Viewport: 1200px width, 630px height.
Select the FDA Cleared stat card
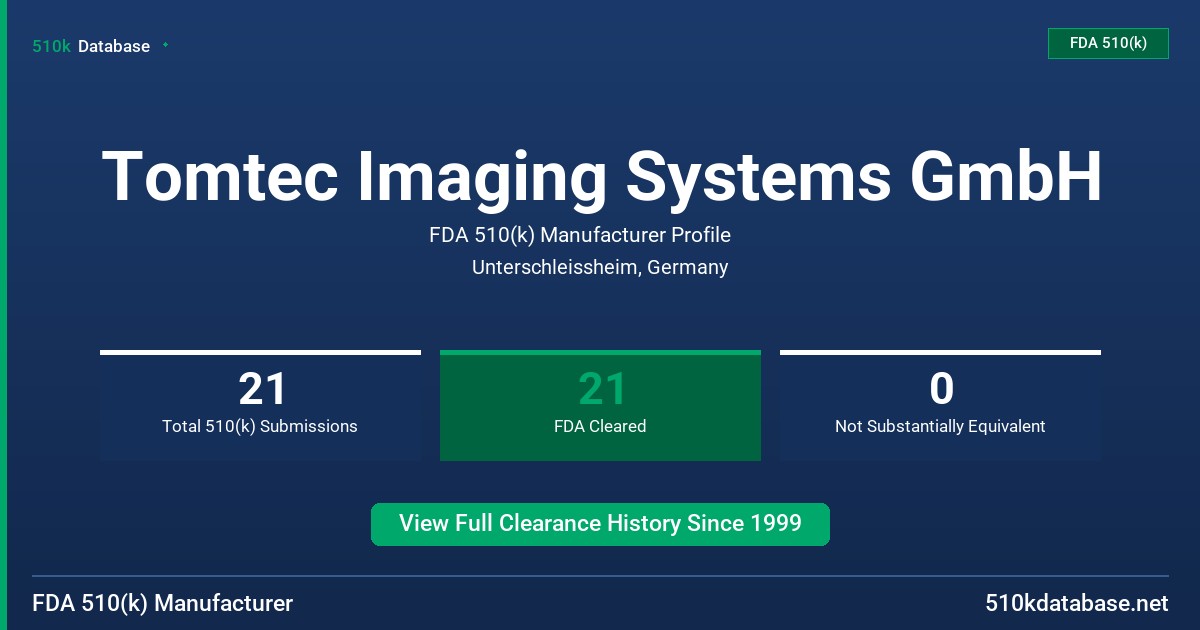(x=600, y=405)
